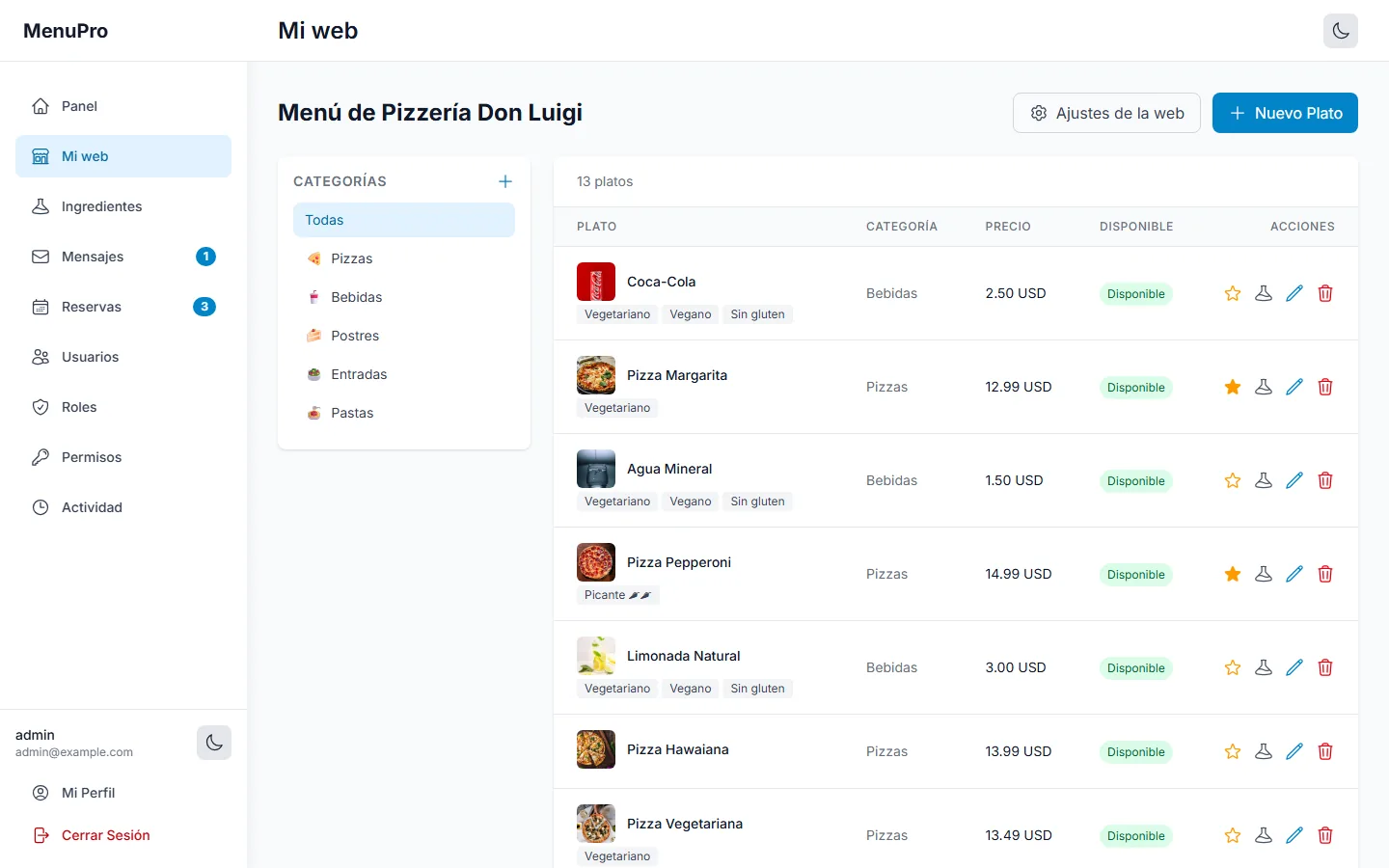Screen dimensions: 1389x868
Task: Open Ajustes de la web
Action: pos(1106,113)
